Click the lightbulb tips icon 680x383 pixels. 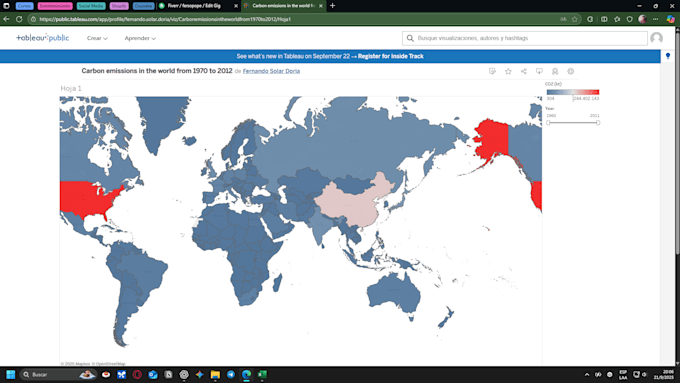668,56
